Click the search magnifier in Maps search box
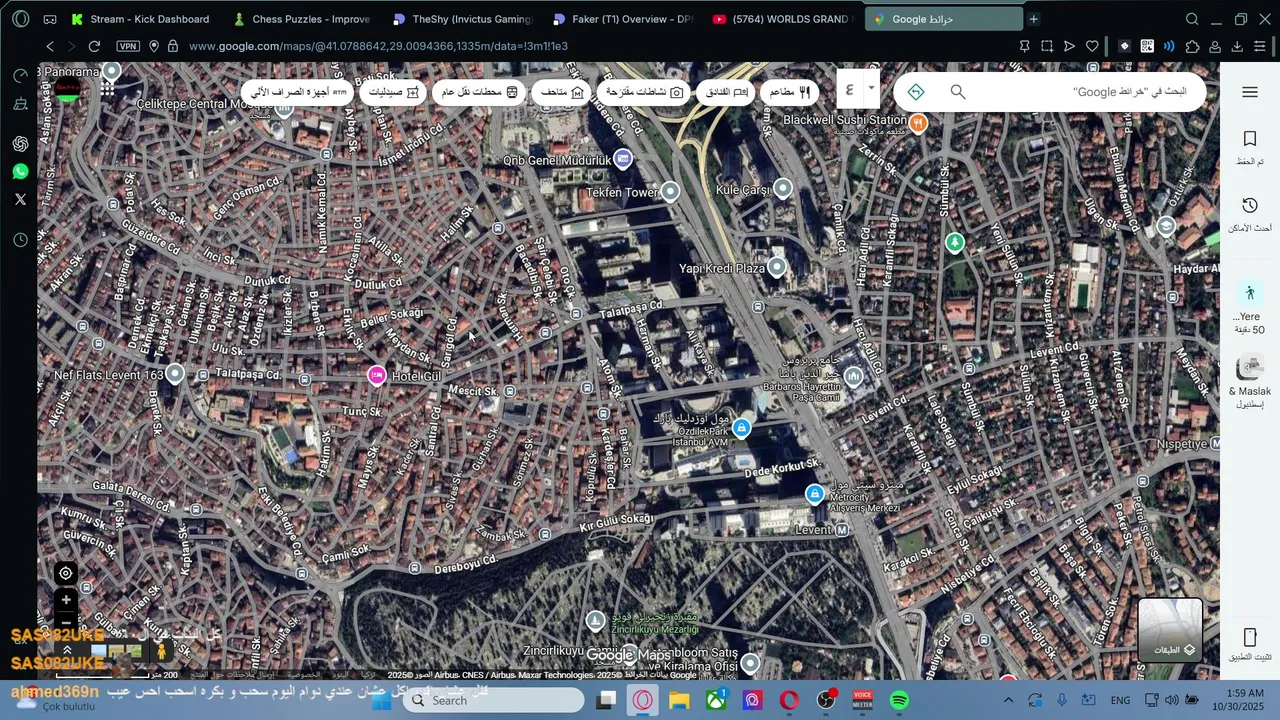 [x=958, y=92]
